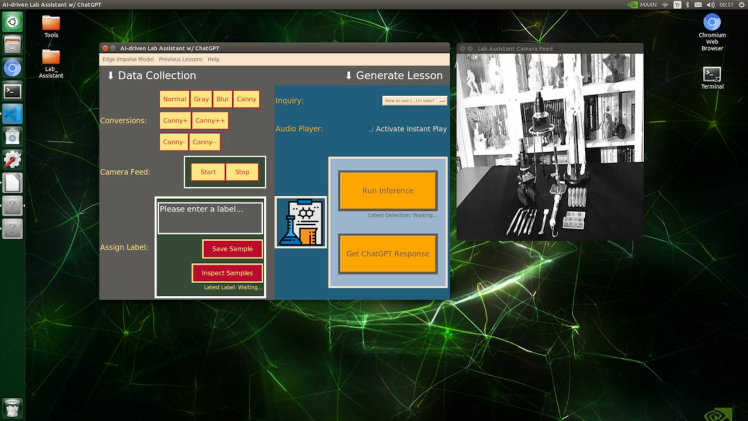Open the Ubuntu dash search in dock
This screenshot has height=421, width=748.
[x=12, y=22]
